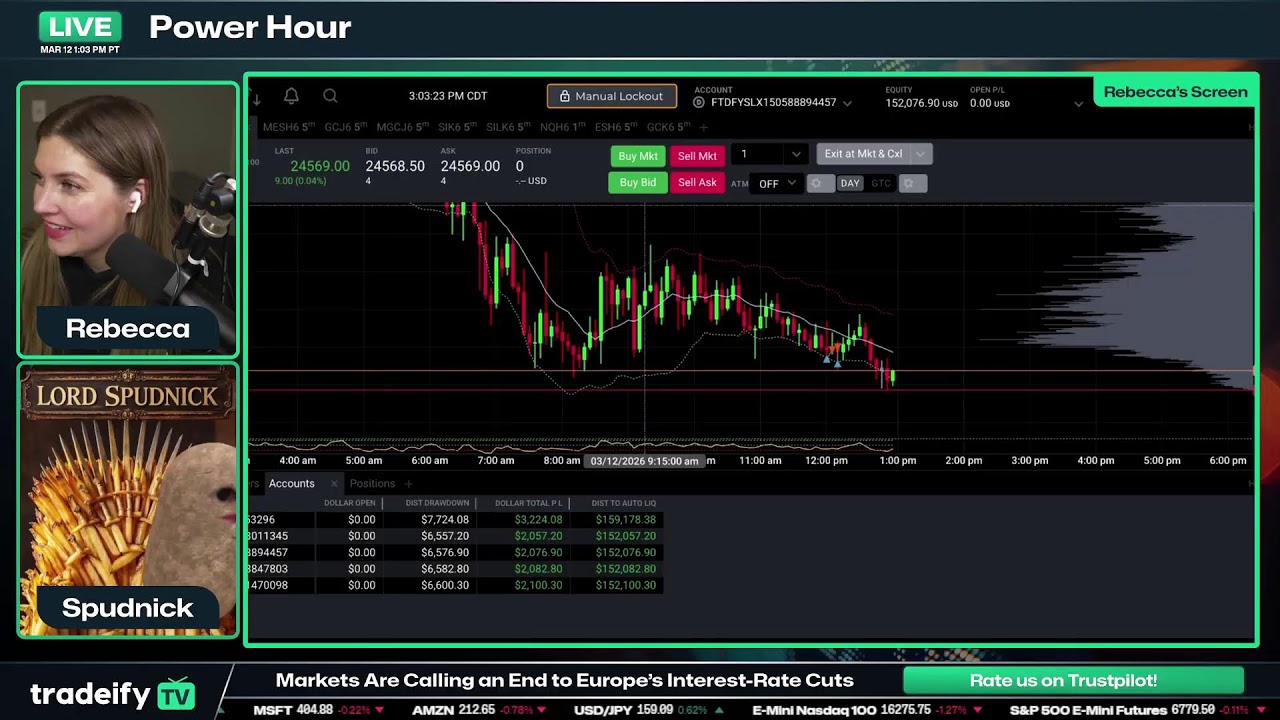Select account row ending 470098
Image resolution: width=1280 pixels, height=720 pixels.
click(x=455, y=585)
